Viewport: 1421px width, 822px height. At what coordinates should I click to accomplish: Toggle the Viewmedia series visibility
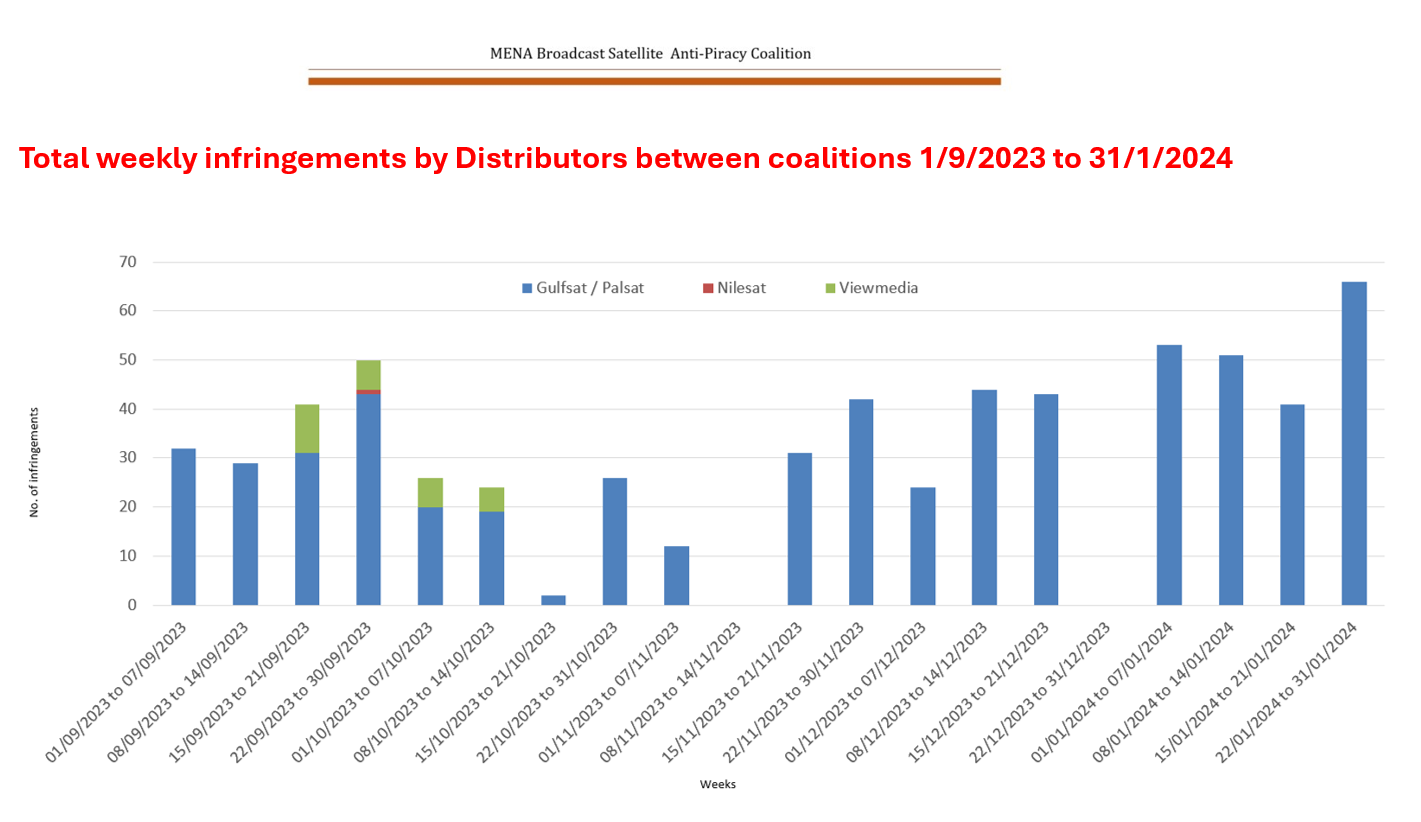pyautogui.click(x=880, y=288)
